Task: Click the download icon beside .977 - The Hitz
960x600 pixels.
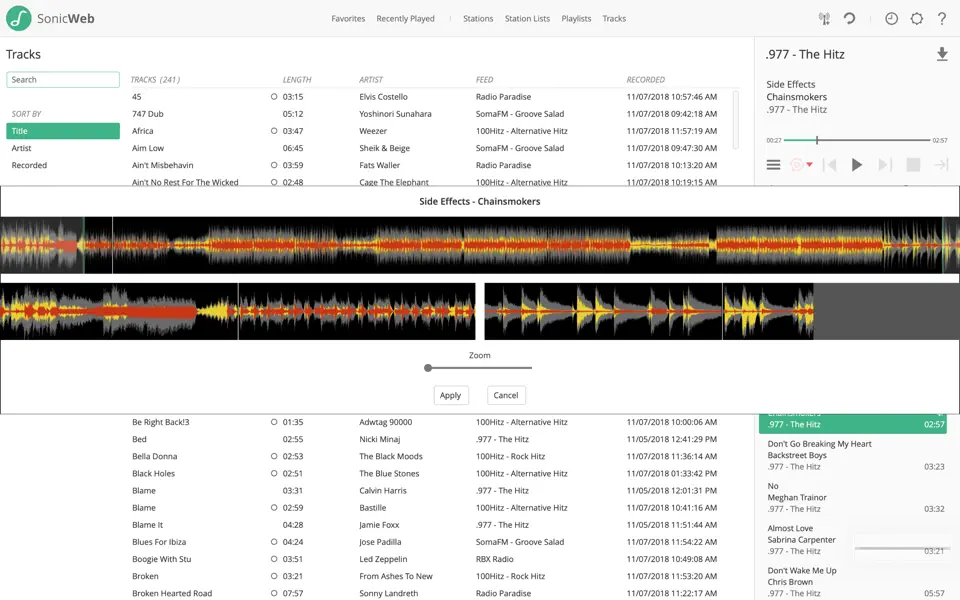Action: click(x=942, y=55)
